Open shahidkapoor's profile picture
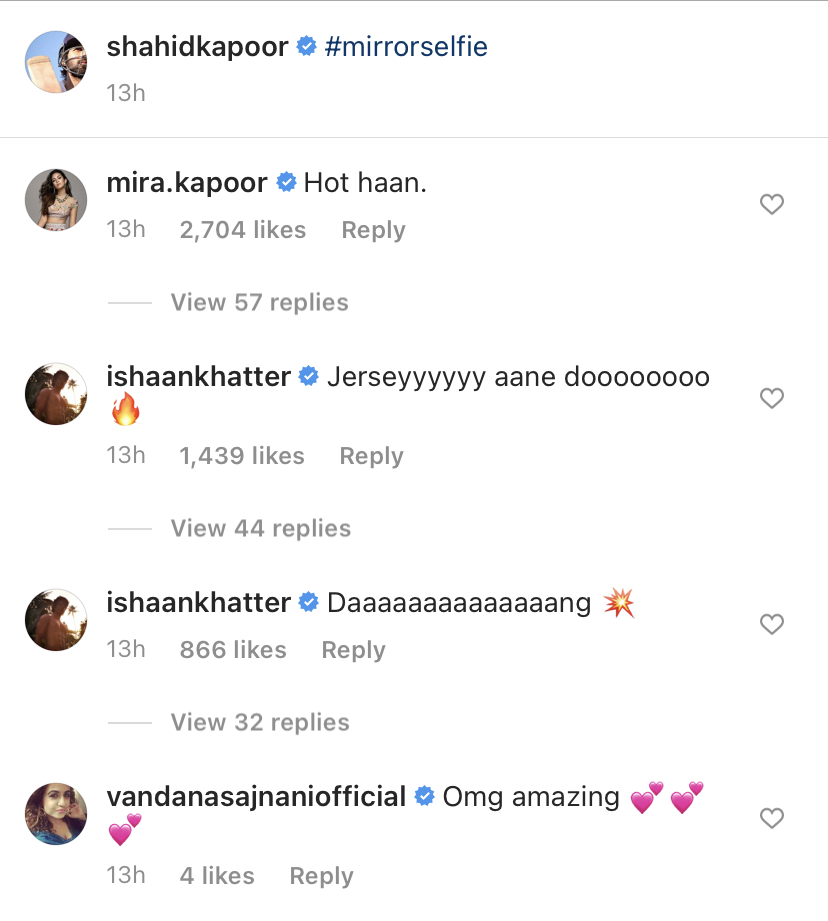 point(56,62)
